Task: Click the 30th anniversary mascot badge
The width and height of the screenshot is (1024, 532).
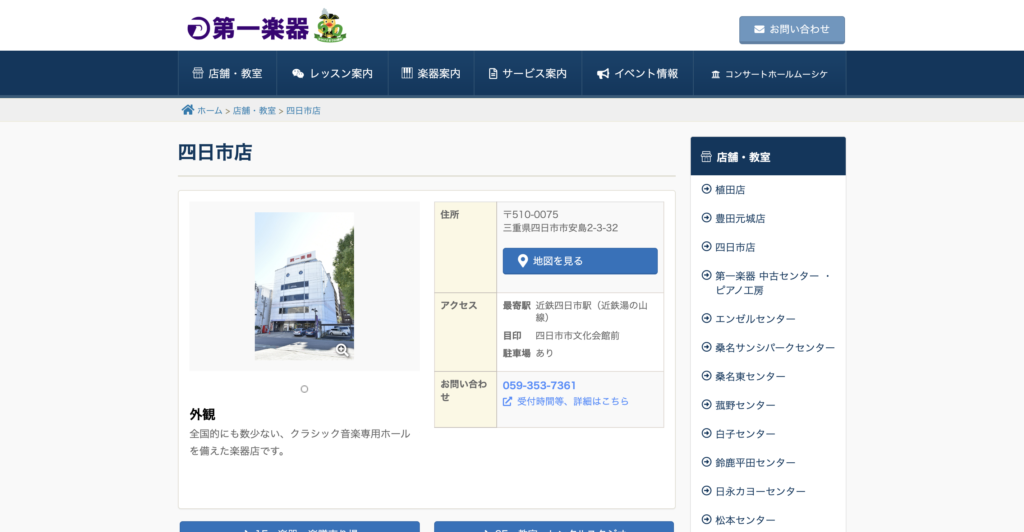Action: (x=330, y=26)
